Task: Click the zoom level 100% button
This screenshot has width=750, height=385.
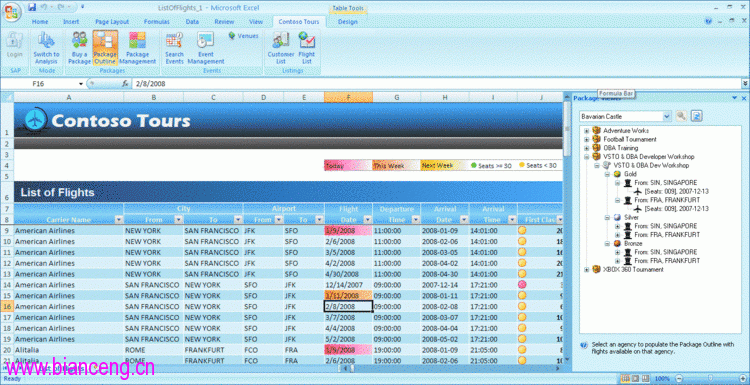Action: click(662, 379)
